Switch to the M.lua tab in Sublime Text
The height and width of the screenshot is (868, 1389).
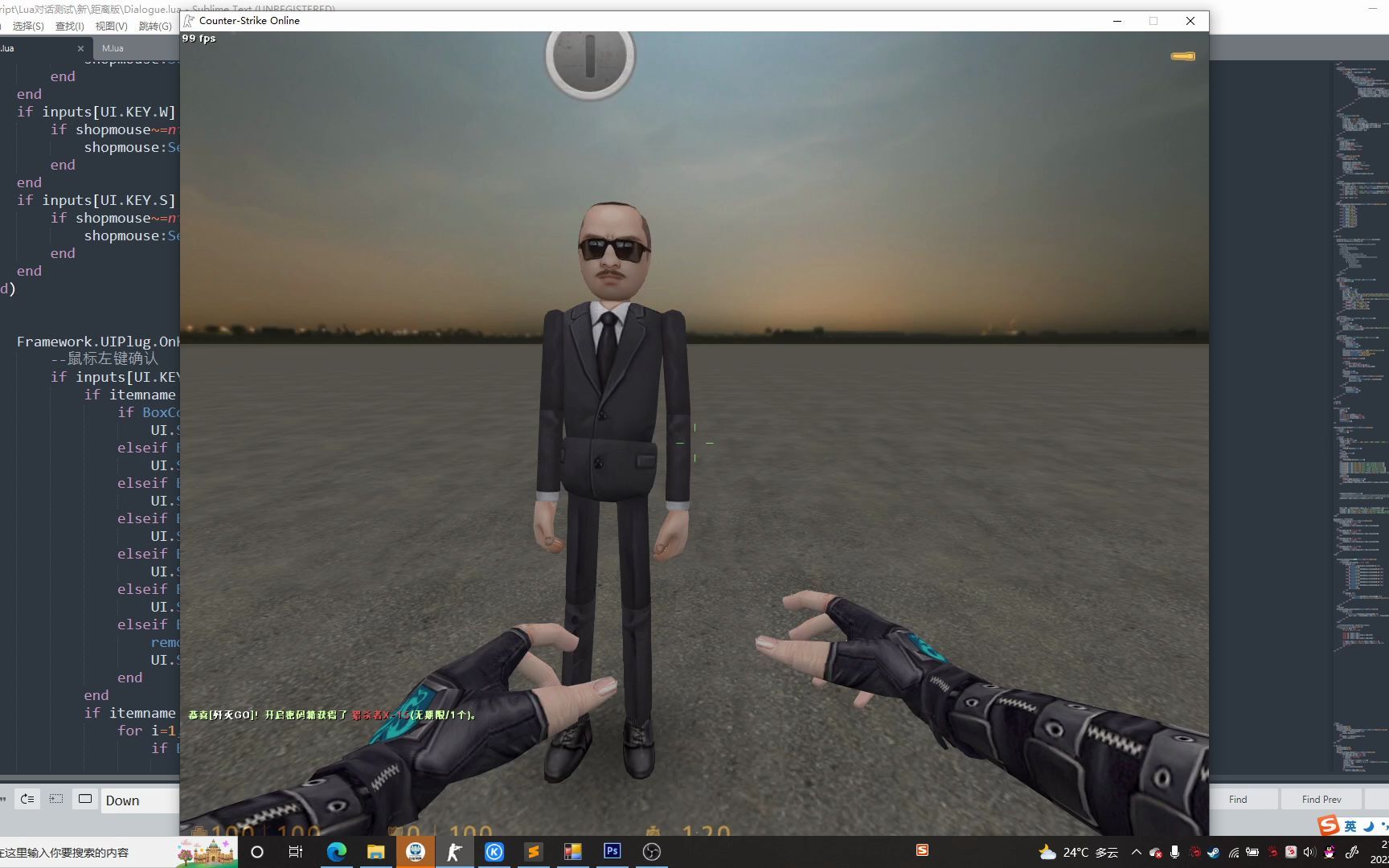tap(113, 48)
